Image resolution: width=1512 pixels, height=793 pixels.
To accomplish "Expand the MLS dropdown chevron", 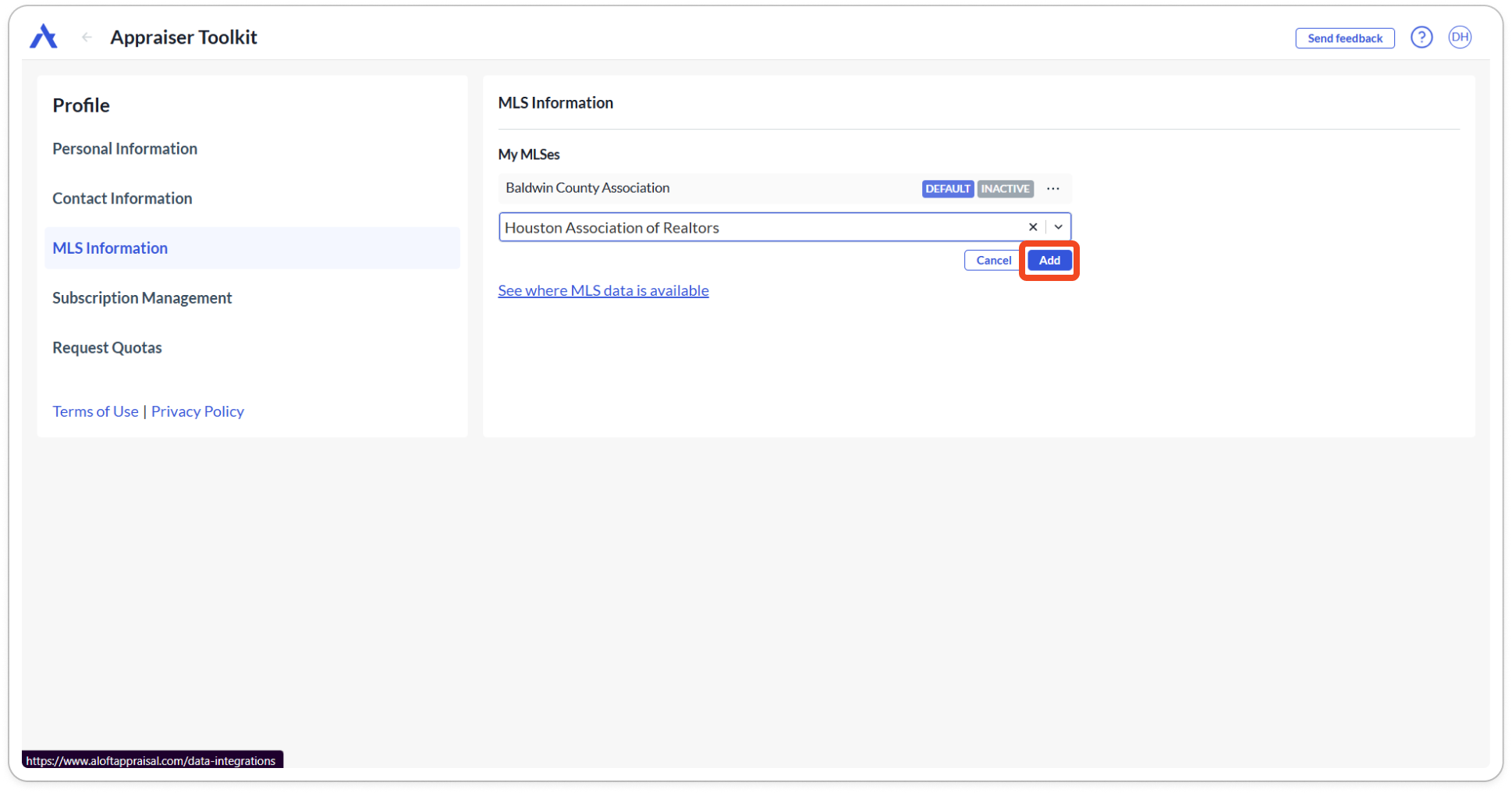I will click(x=1058, y=227).
